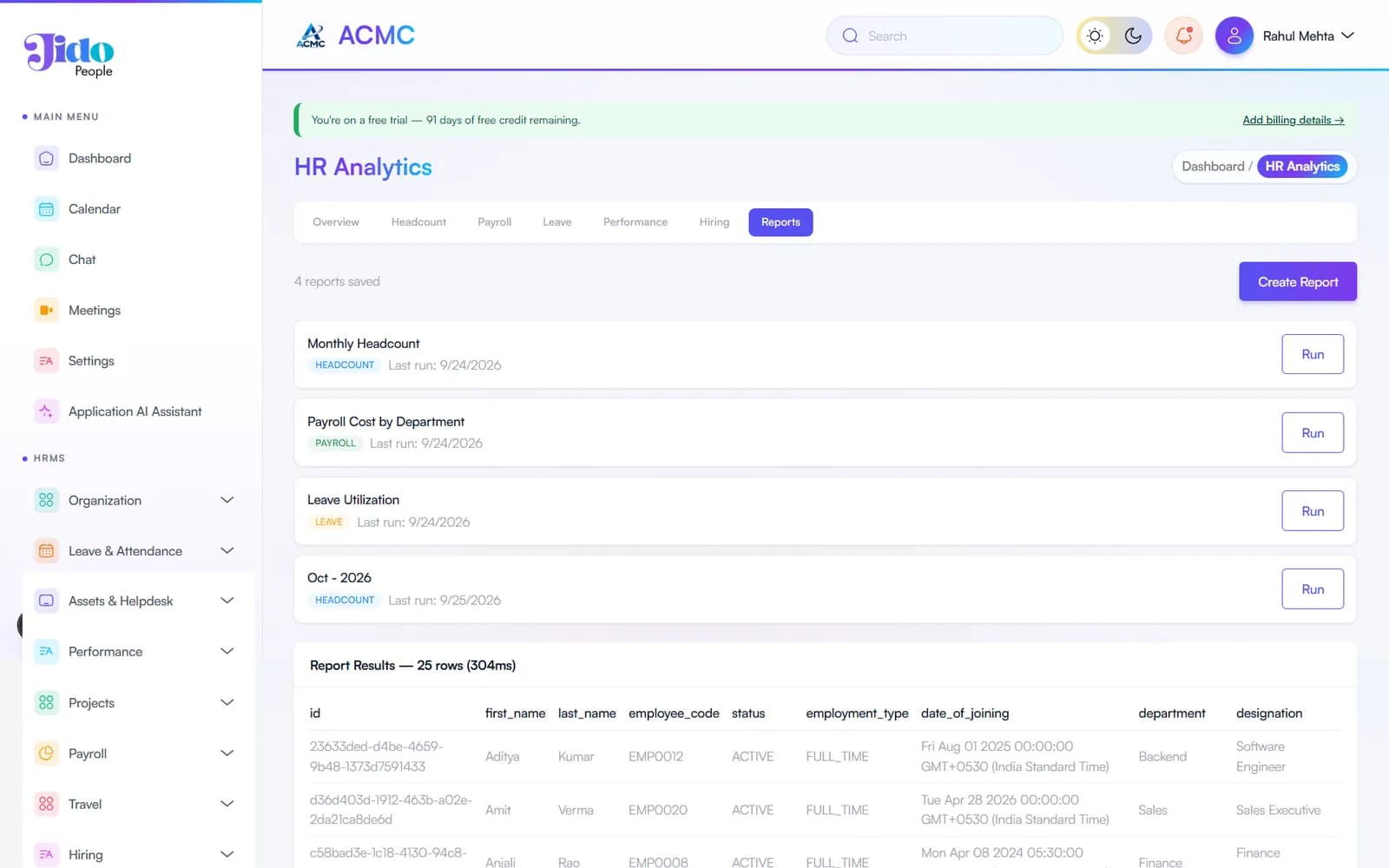Screen dimensions: 1389x868
Task: Click the user avatar icon
Action: tap(1234, 36)
